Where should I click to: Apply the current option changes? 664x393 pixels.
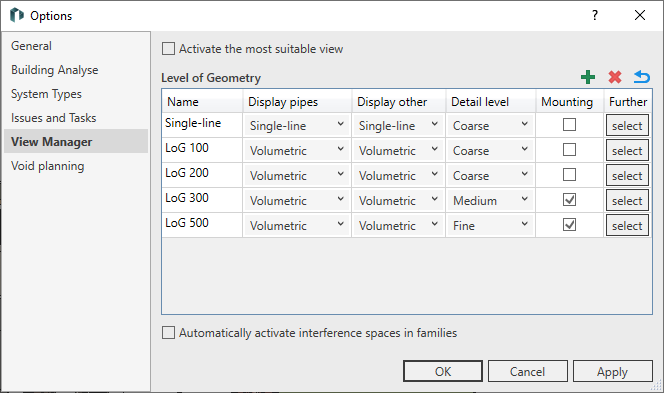click(x=613, y=371)
